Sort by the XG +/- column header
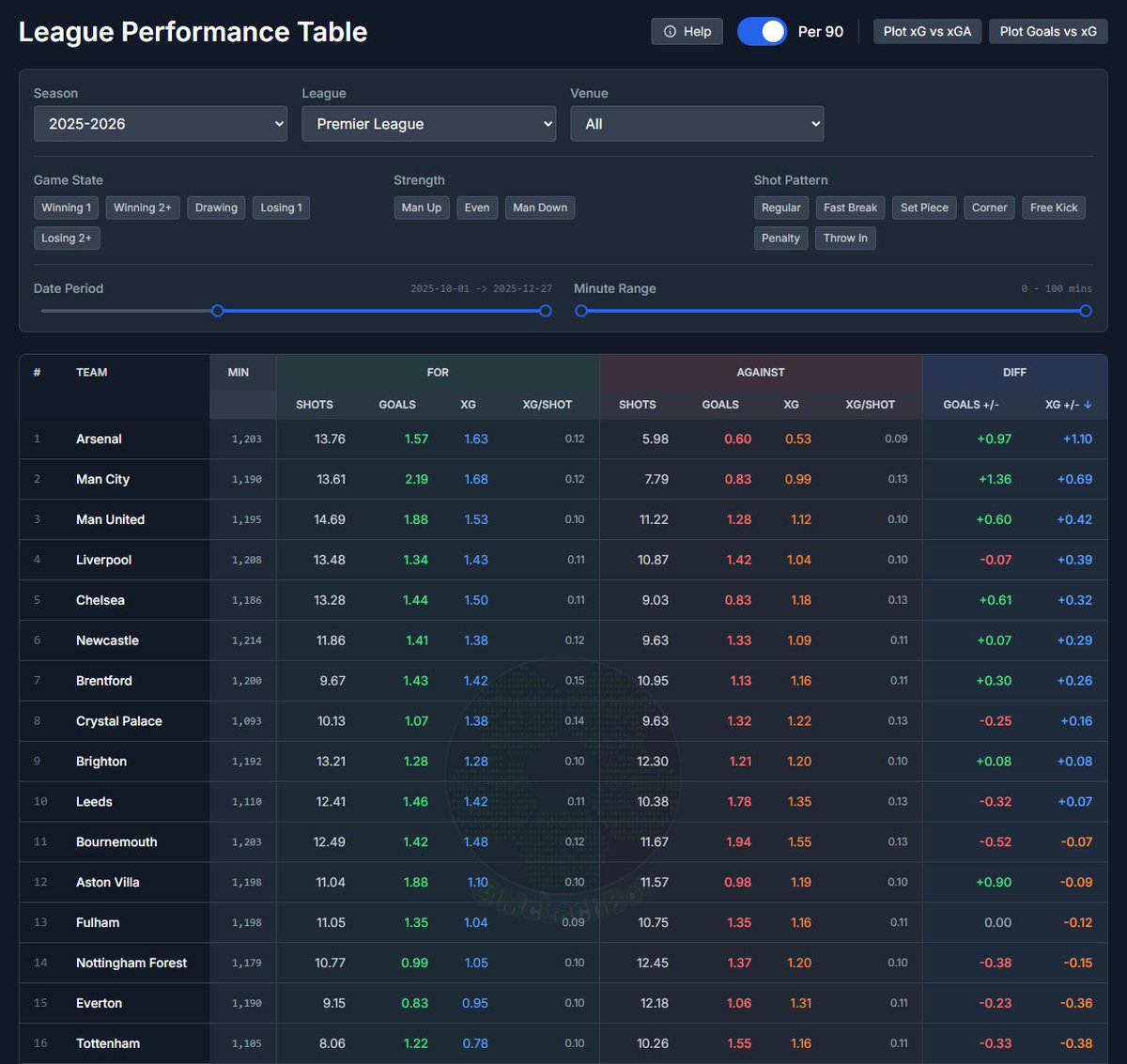 click(1069, 405)
